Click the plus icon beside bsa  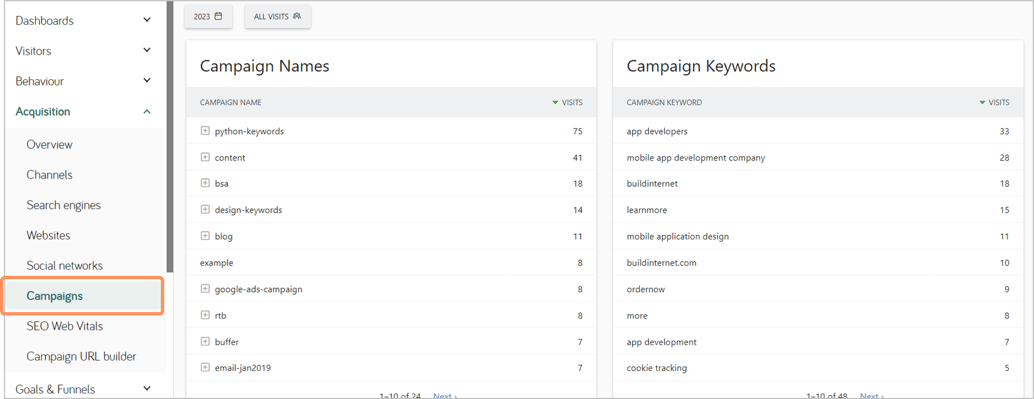[205, 183]
